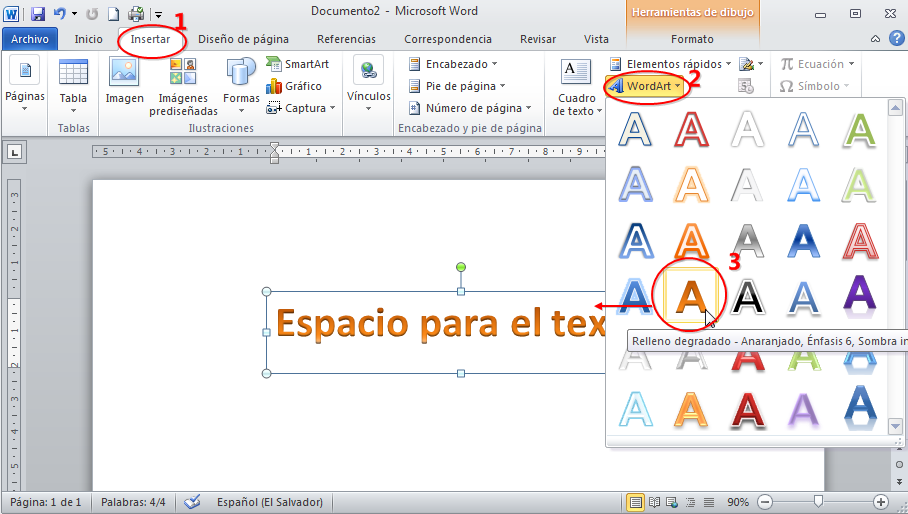This screenshot has height=514, width=908.
Task: Open the Referencias tab
Action: click(346, 39)
